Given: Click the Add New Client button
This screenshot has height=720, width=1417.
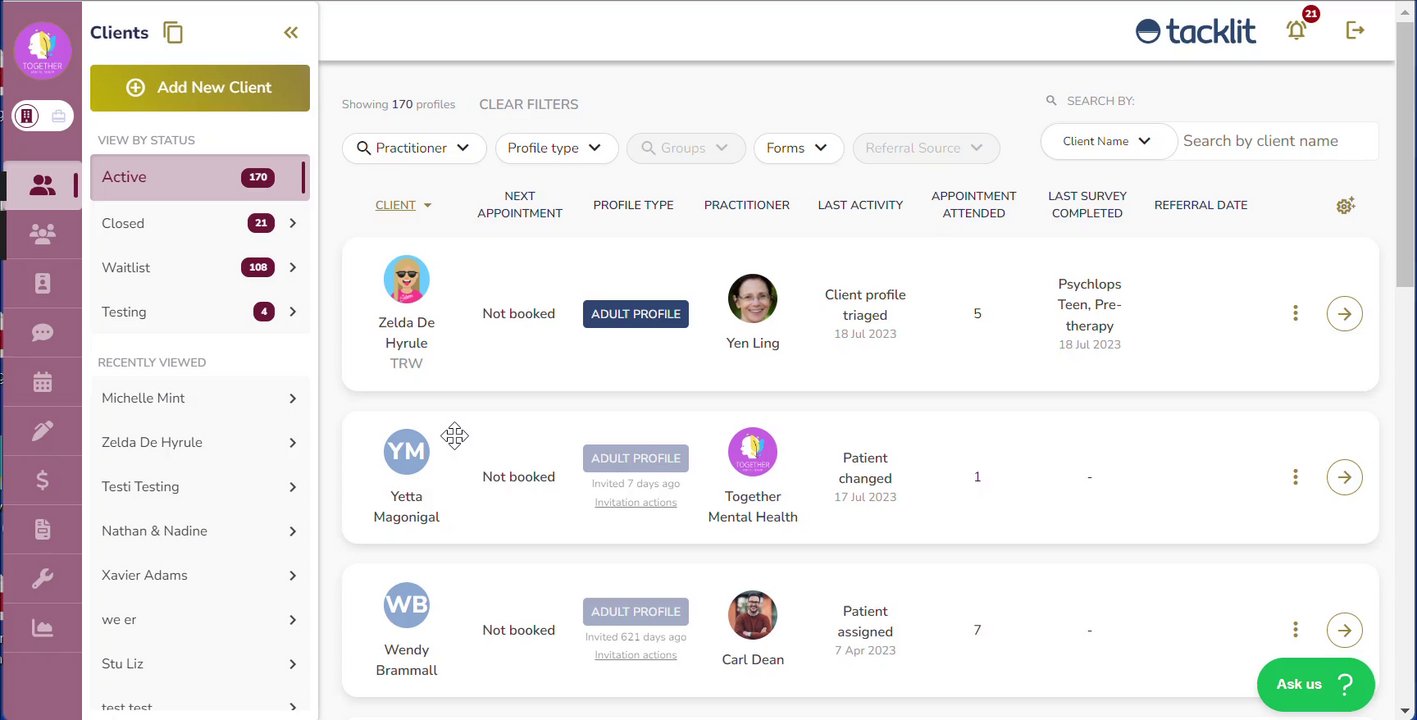Looking at the screenshot, I should tap(200, 88).
